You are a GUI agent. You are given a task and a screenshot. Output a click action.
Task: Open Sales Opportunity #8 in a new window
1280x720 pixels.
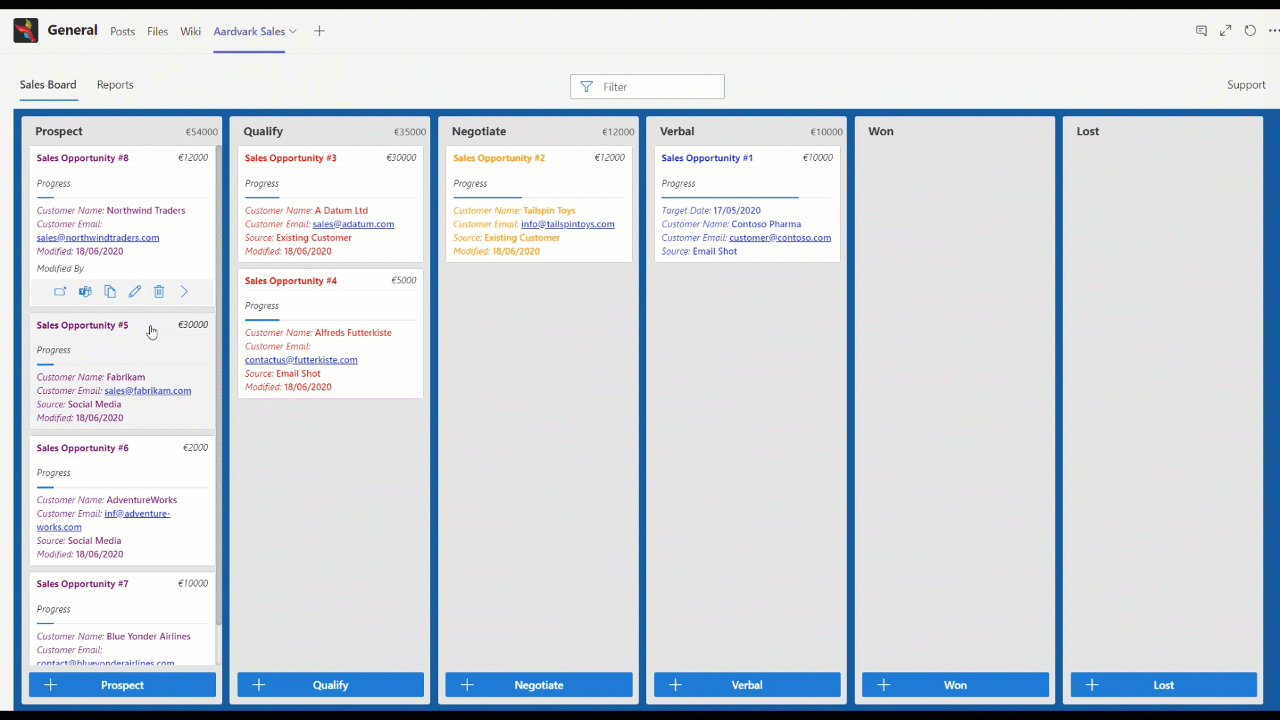(60, 291)
